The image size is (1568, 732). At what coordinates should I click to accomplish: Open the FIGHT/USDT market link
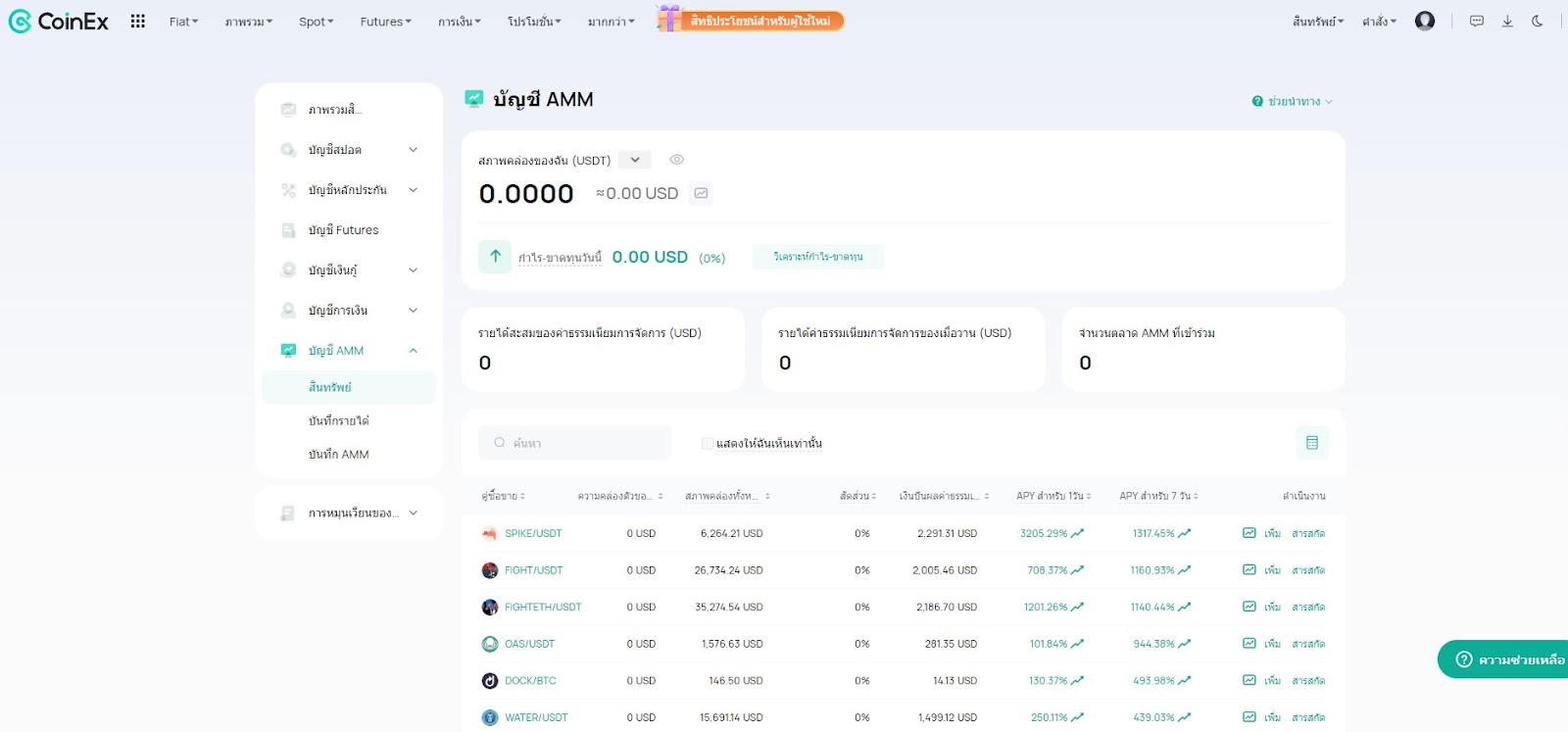533,570
